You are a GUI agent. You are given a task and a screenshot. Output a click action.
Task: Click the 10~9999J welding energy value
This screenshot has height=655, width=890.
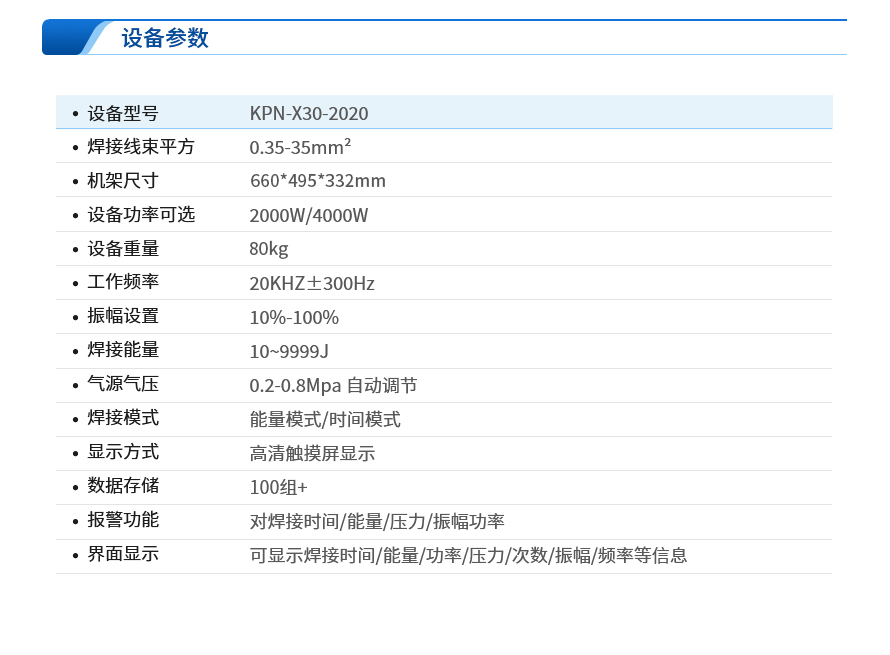coord(289,351)
